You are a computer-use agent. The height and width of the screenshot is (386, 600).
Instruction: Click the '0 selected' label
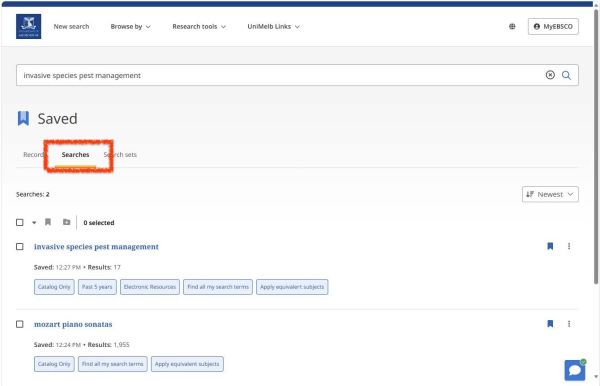click(x=99, y=222)
